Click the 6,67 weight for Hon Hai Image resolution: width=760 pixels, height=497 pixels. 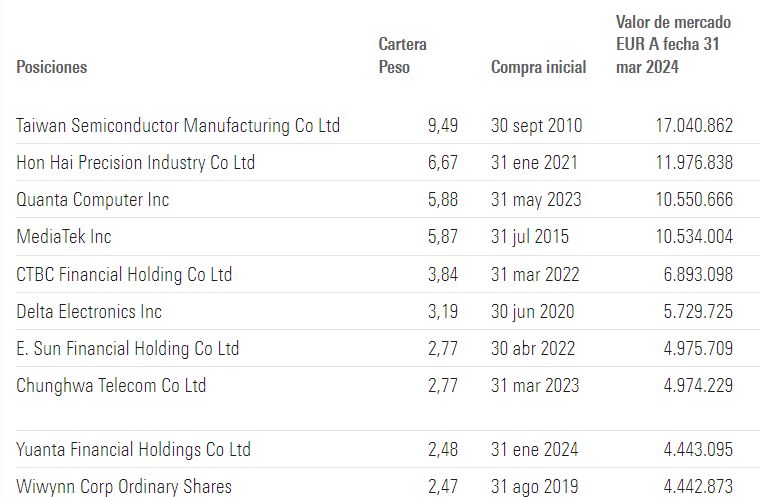click(442, 163)
